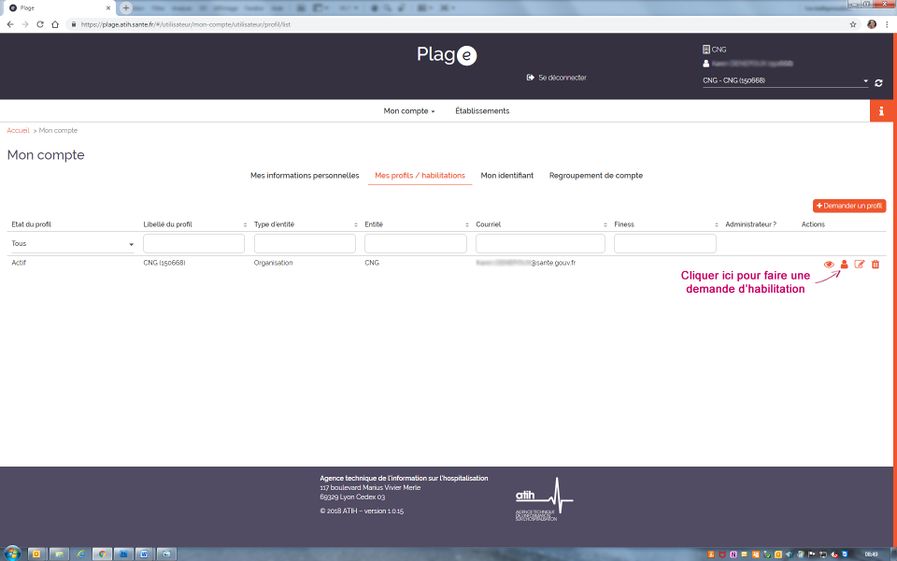Select the Actif status cell
Image resolution: width=897 pixels, height=561 pixels.
[19, 263]
